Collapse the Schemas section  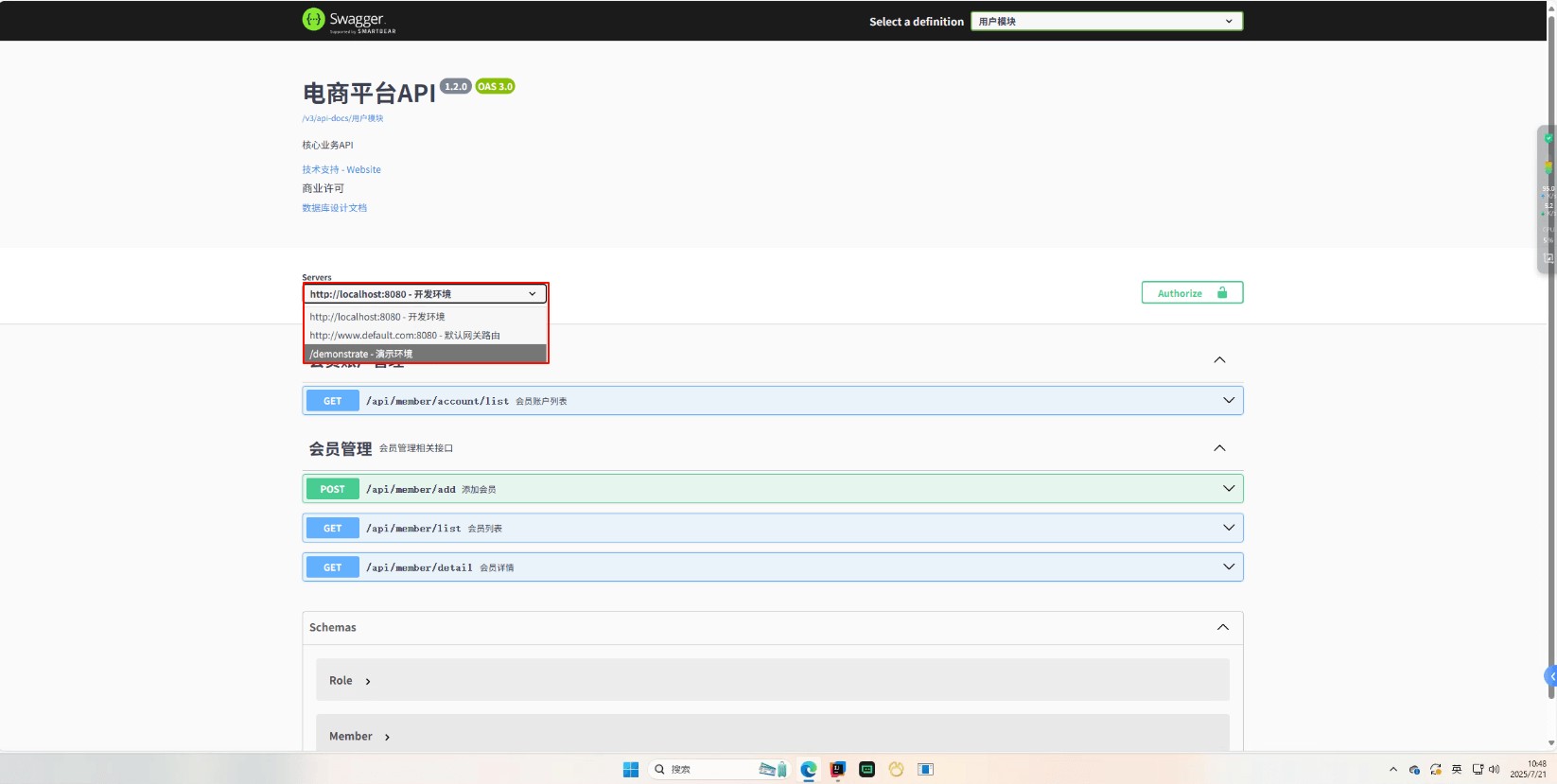click(1222, 628)
